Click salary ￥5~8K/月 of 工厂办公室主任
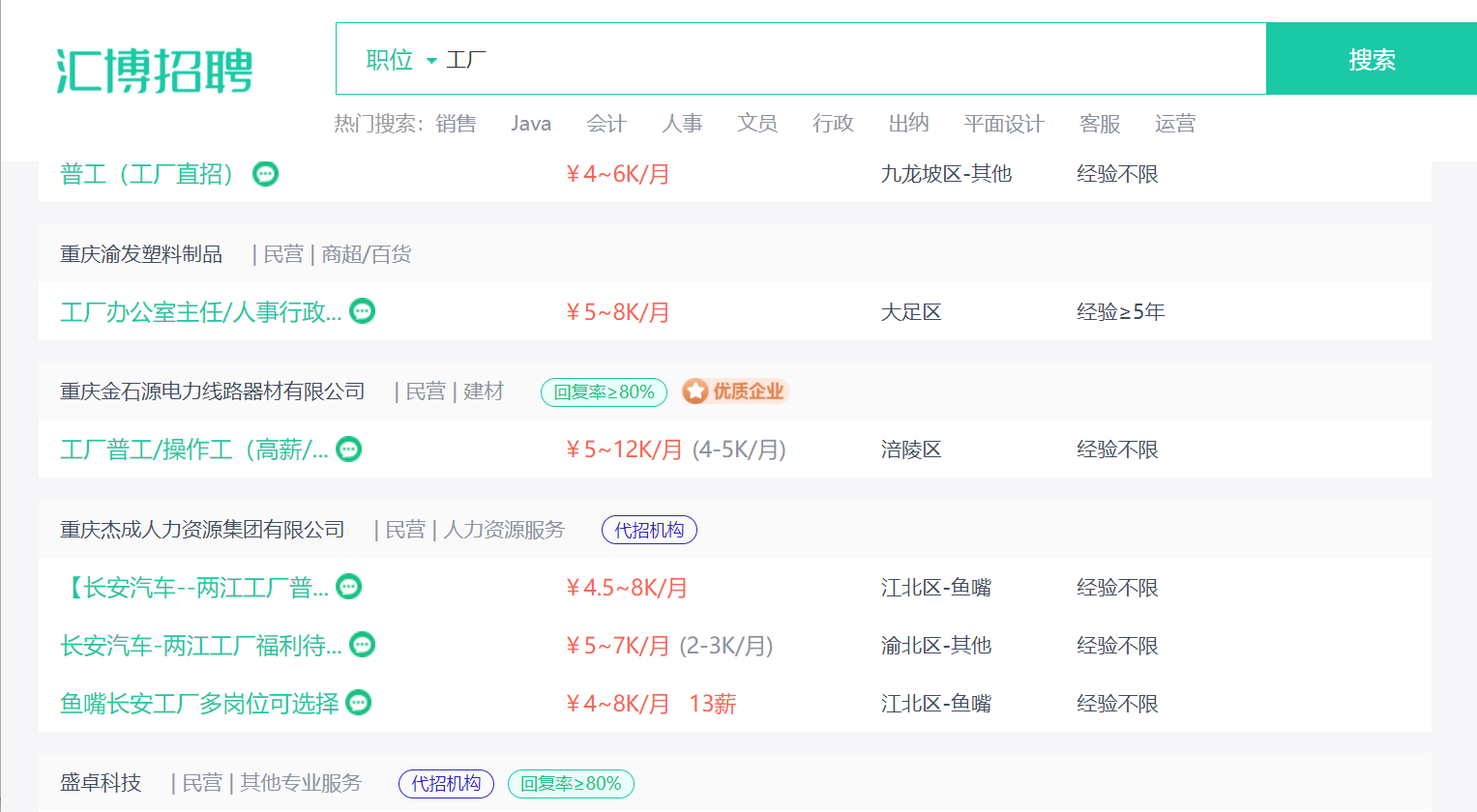 coord(617,312)
